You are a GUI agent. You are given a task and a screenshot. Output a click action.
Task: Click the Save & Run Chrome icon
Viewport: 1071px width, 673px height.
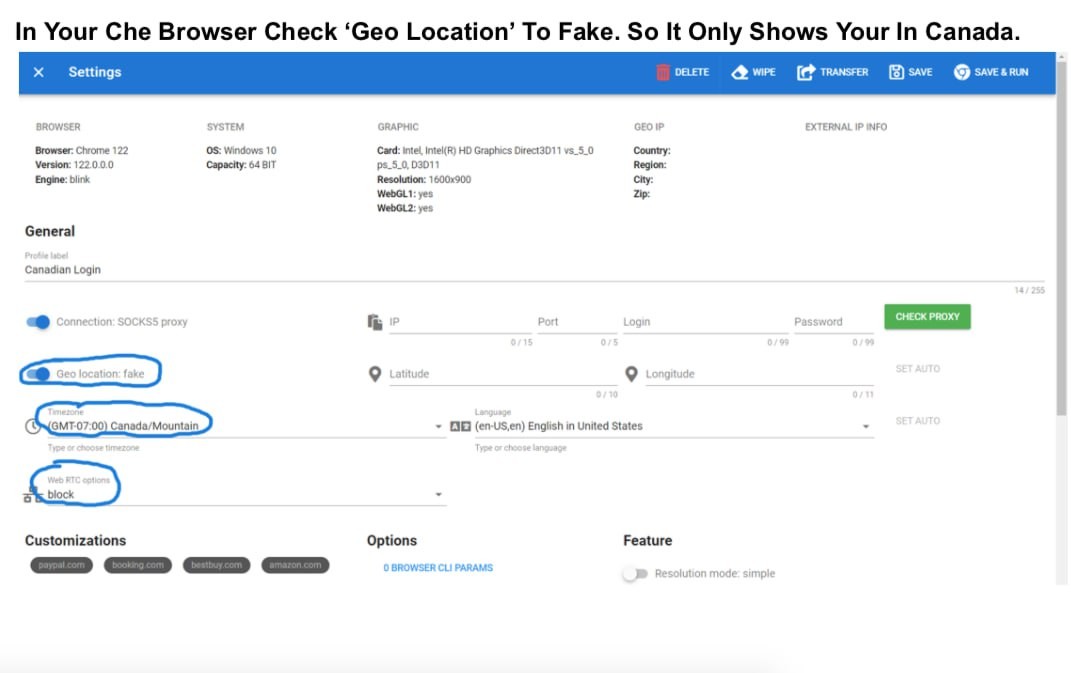pos(962,72)
